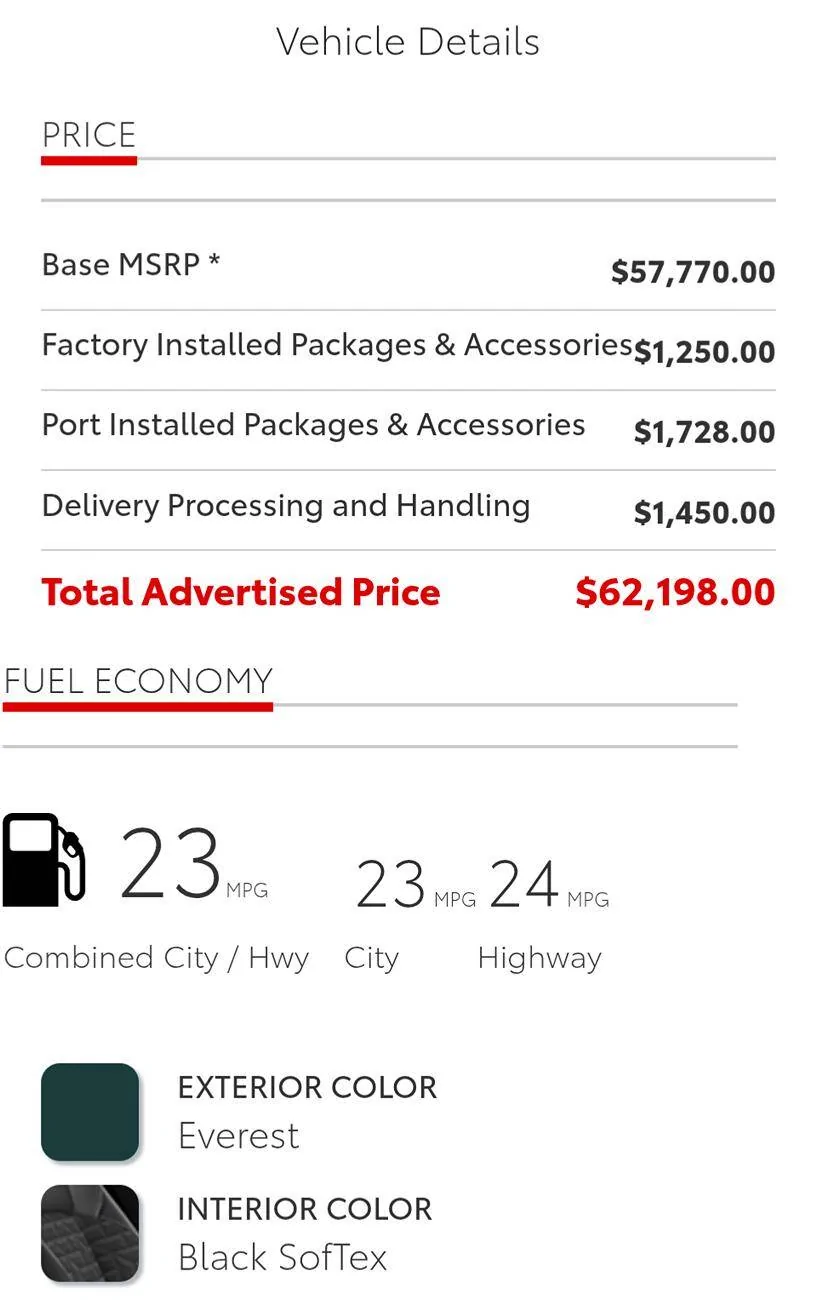Click the EXTERIOR COLOR label

pyautogui.click(x=307, y=1088)
